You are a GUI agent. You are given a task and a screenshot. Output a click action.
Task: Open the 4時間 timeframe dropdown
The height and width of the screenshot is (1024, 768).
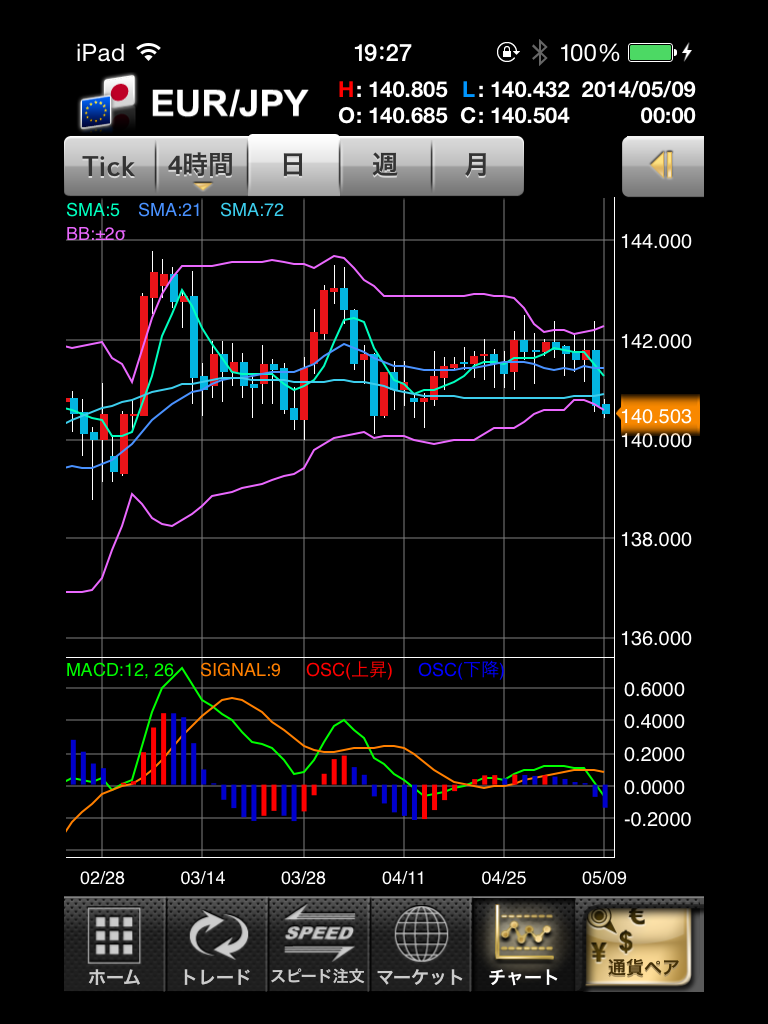202,166
